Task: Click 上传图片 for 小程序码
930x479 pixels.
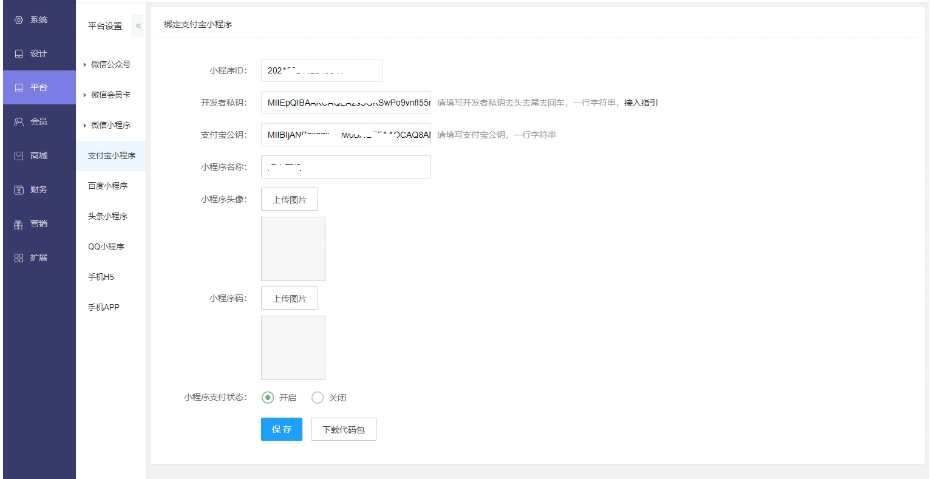Action: (x=289, y=298)
